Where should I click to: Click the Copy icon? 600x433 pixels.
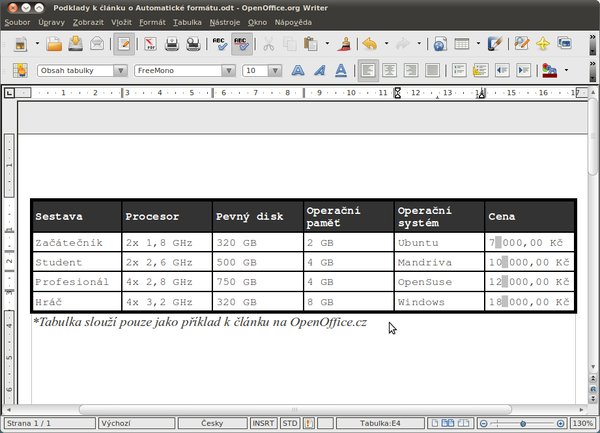click(290, 44)
